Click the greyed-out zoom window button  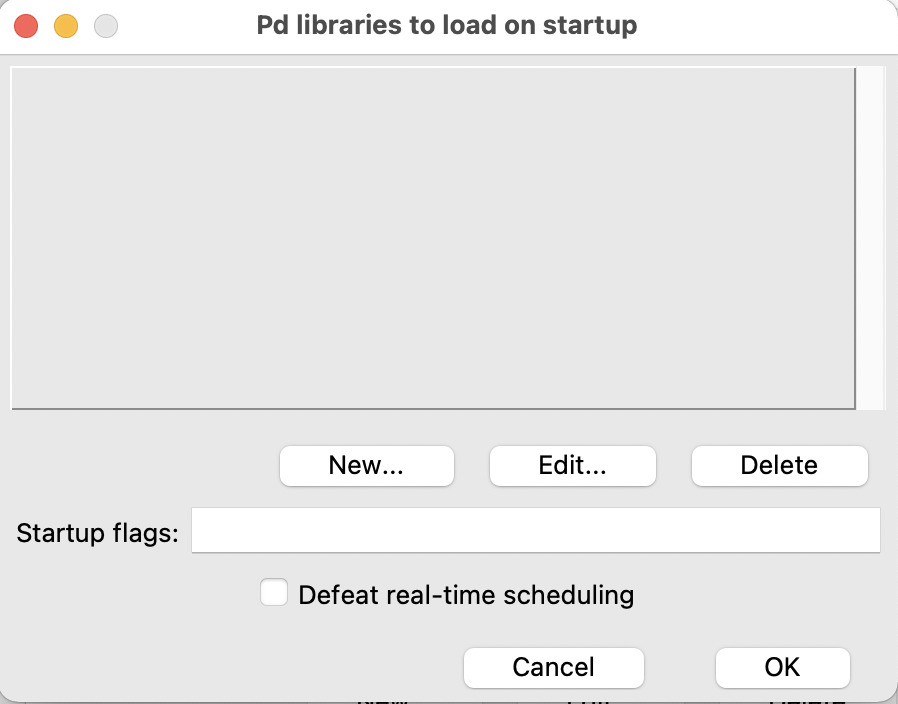point(106,26)
